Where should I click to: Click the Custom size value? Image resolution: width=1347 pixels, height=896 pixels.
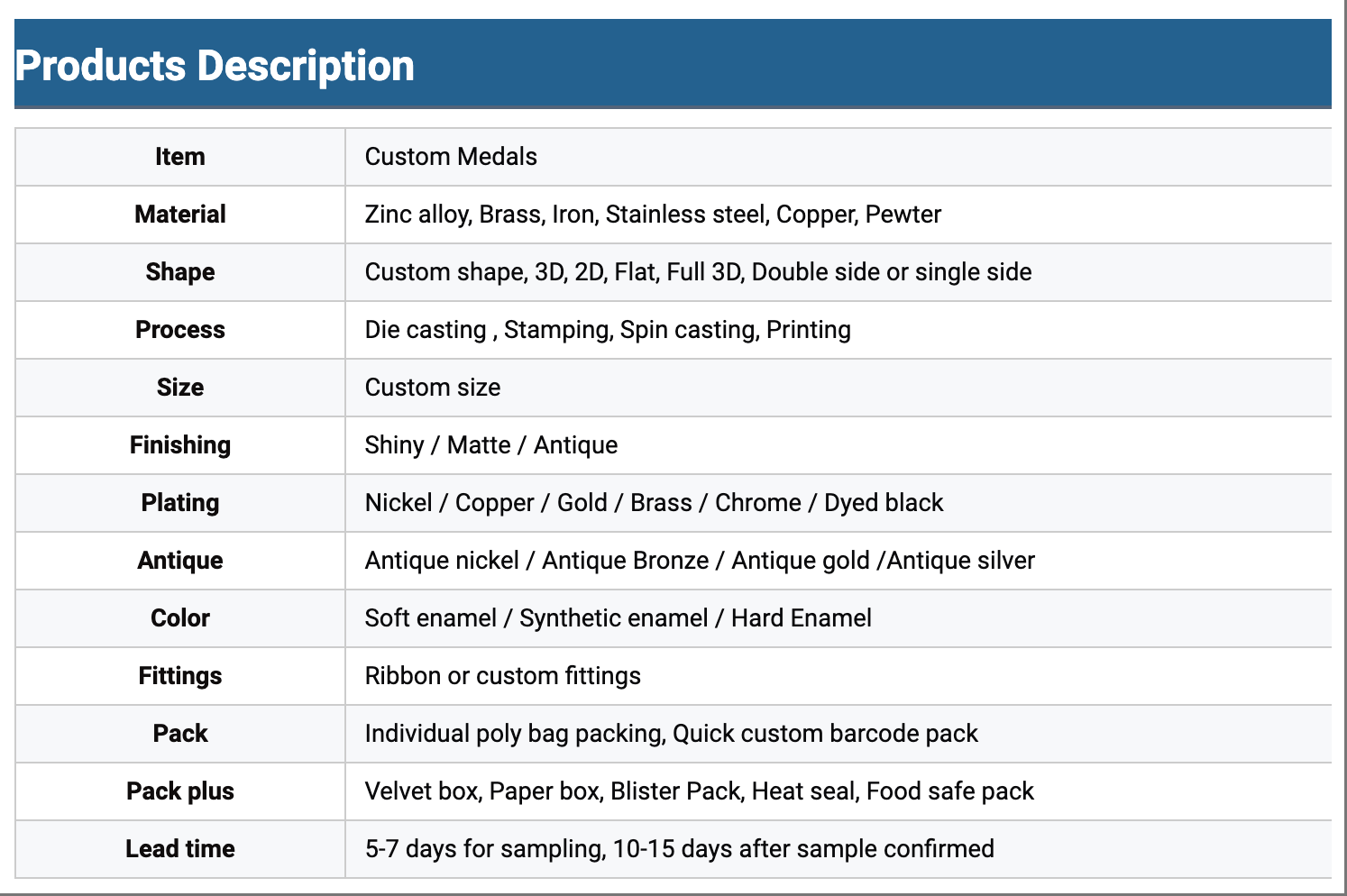[433, 388]
